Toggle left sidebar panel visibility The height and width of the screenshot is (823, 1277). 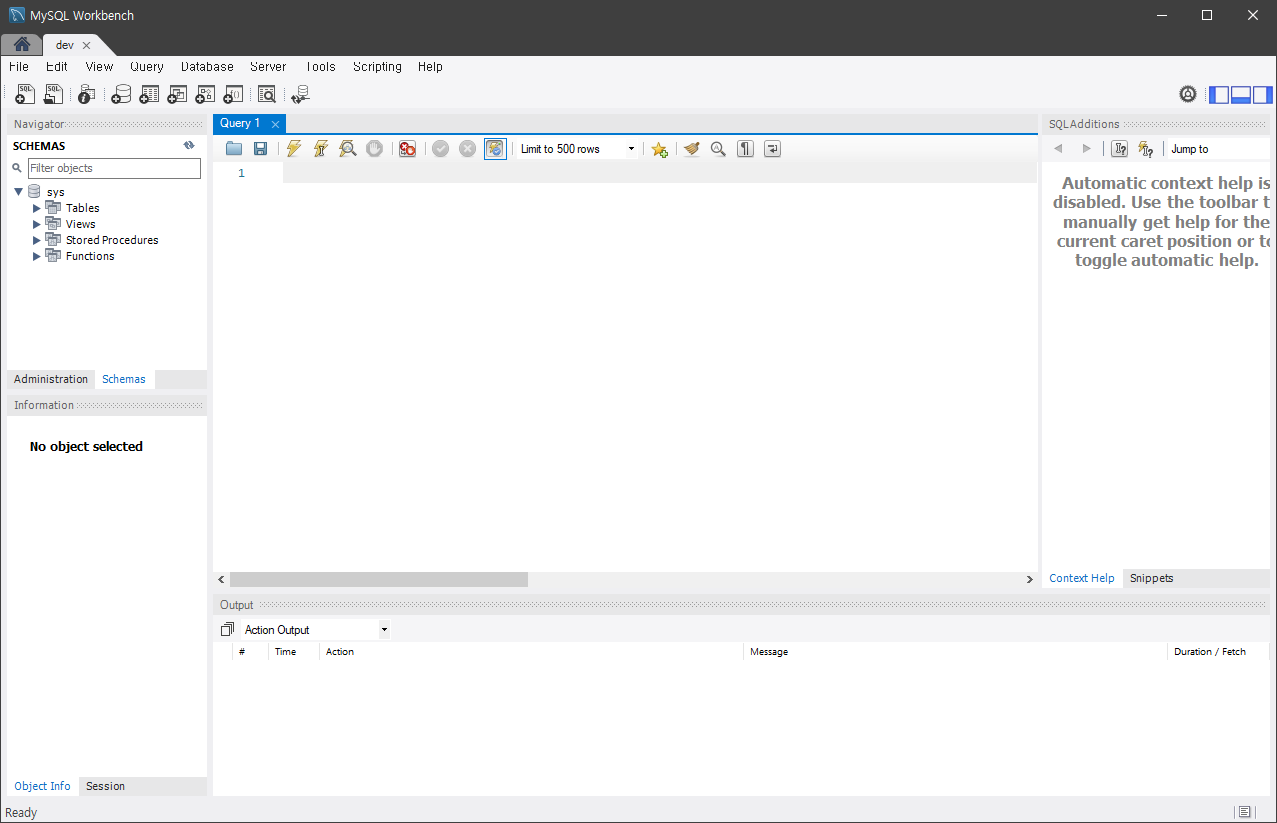coord(1219,95)
